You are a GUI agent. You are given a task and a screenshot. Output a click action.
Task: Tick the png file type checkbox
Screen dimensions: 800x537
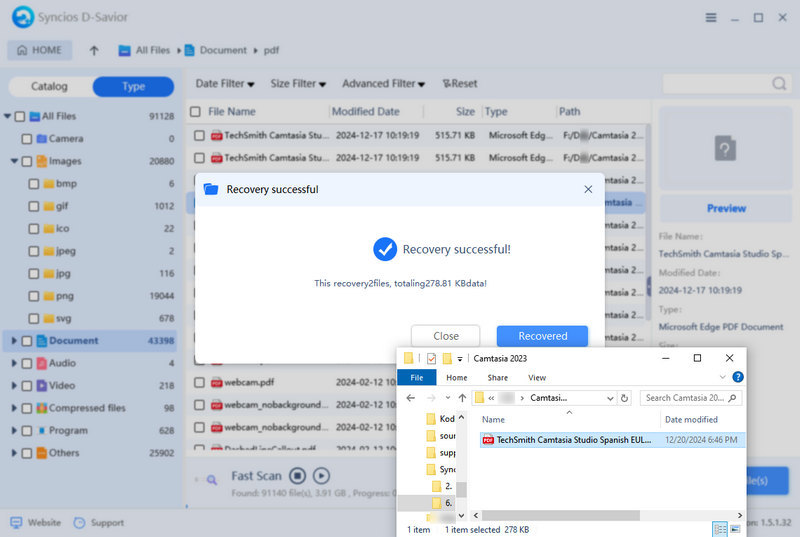pyautogui.click(x=34, y=296)
